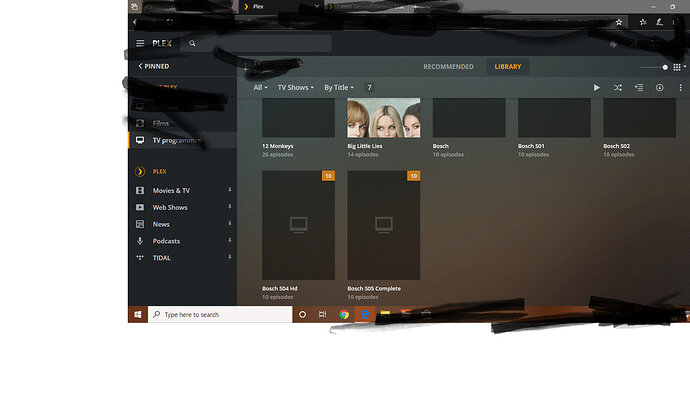Viewport: 690px width, 400px height.
Task: Click the Plex chevron circle icon
Action: (140, 172)
